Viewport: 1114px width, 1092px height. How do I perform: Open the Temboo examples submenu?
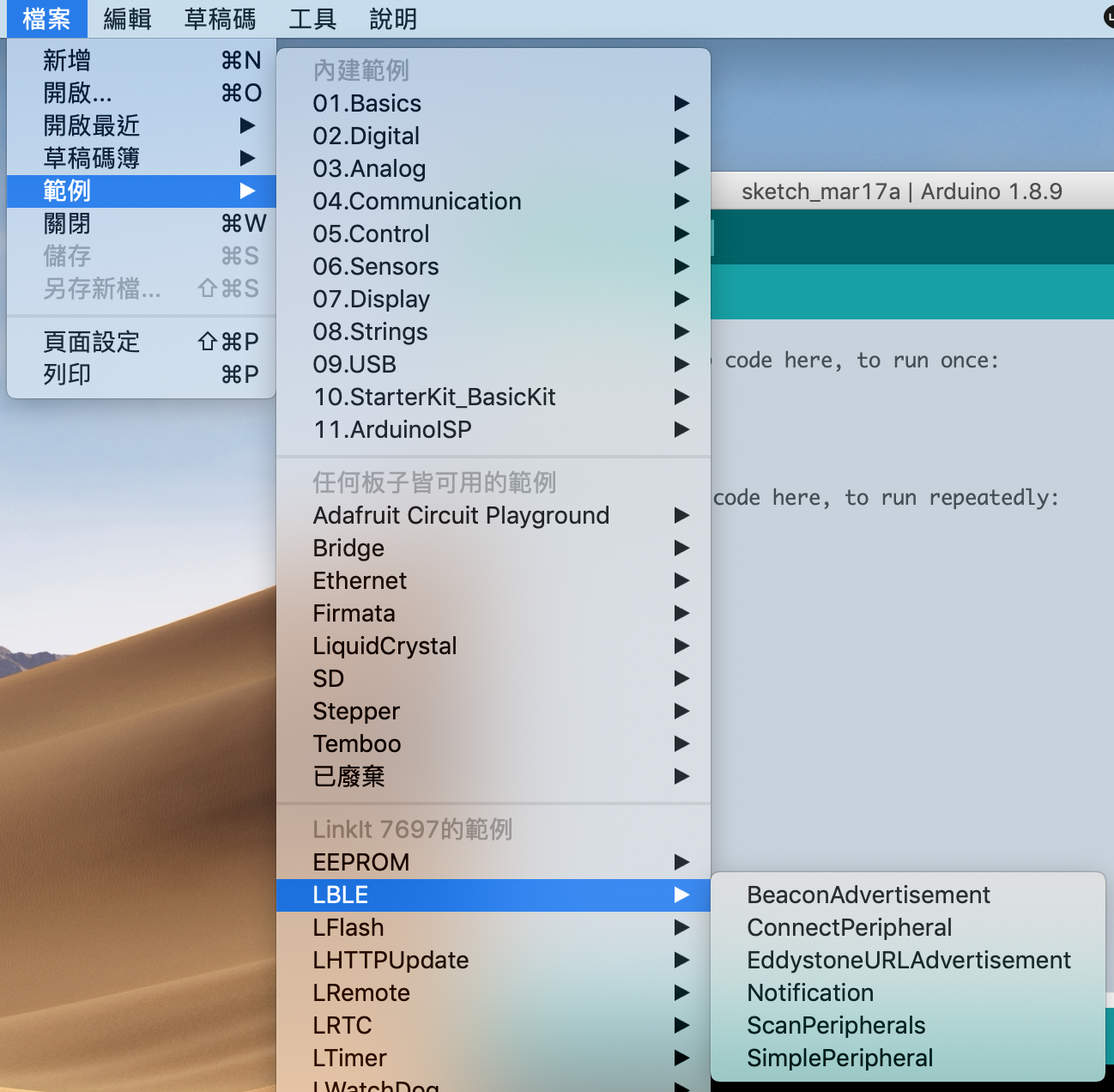(x=493, y=743)
